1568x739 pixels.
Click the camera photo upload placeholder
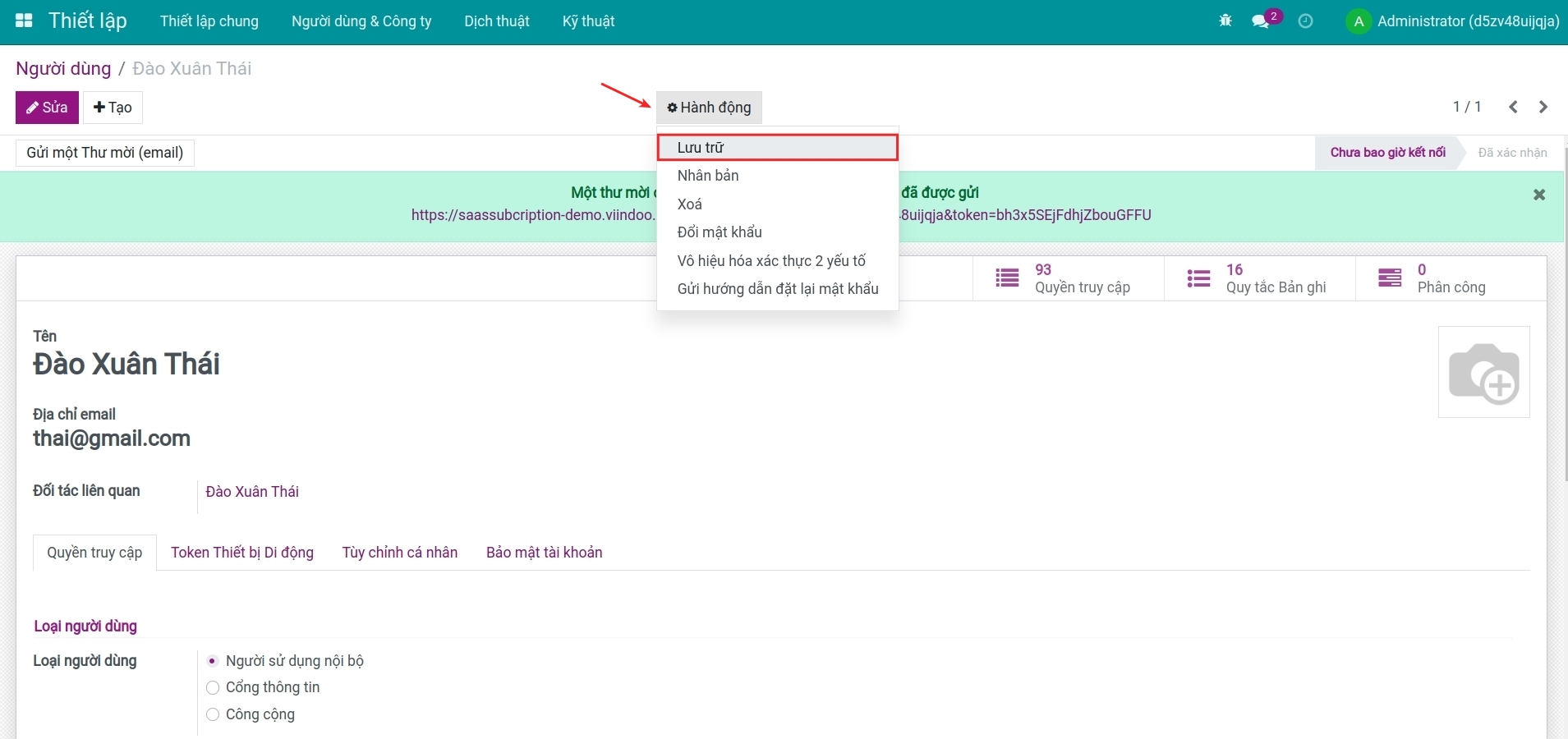click(x=1484, y=372)
